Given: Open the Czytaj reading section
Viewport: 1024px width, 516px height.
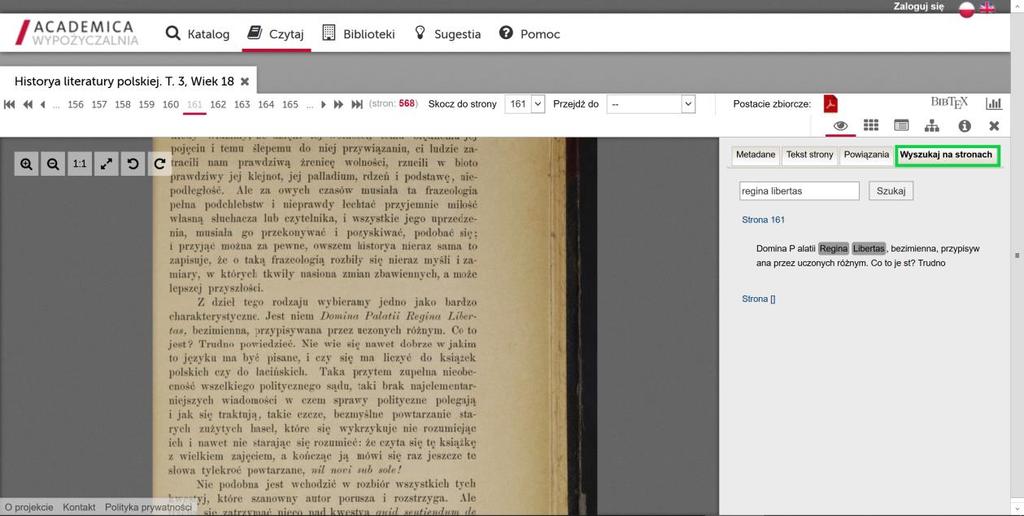Looking at the screenshot, I should pyautogui.click(x=276, y=34).
